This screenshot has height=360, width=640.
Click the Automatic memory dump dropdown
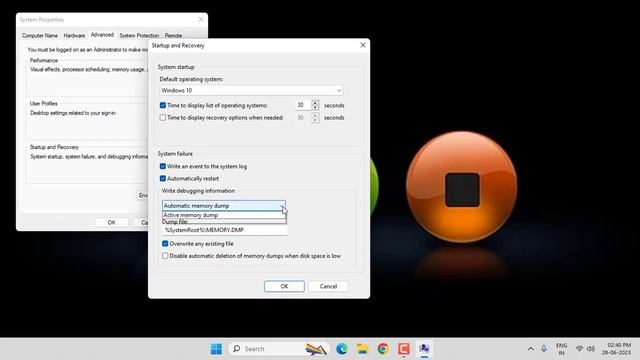click(x=224, y=206)
